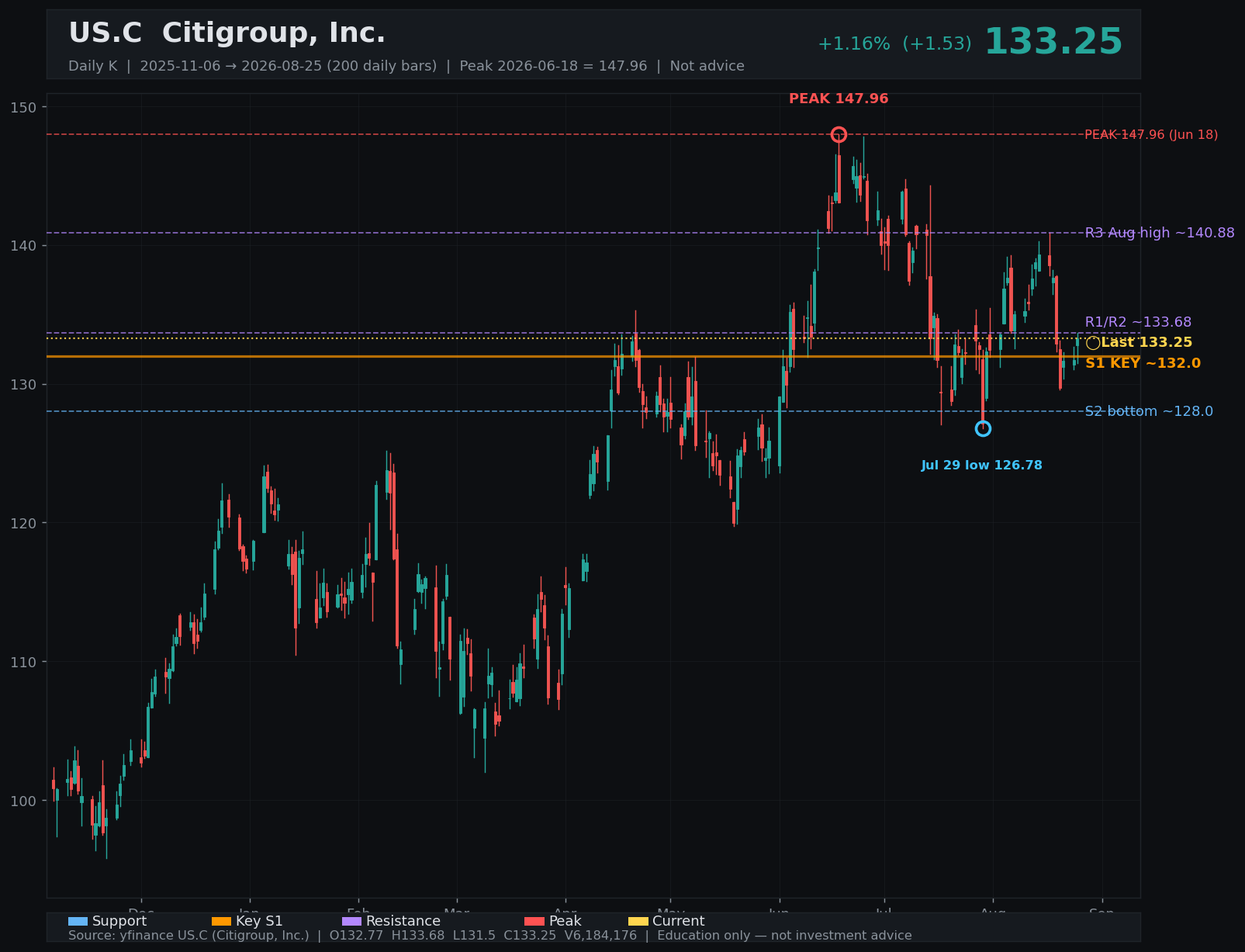
Task: Click the large 133.25 price in the header
Action: coord(1053,42)
